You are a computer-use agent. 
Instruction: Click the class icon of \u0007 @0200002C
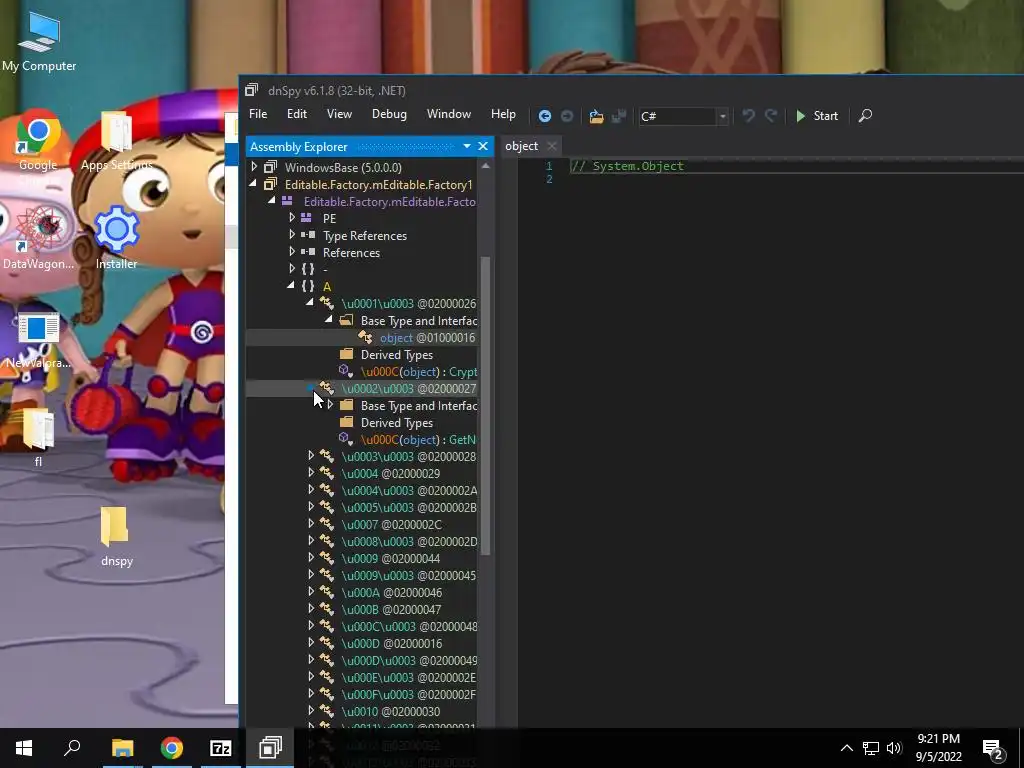(327, 524)
